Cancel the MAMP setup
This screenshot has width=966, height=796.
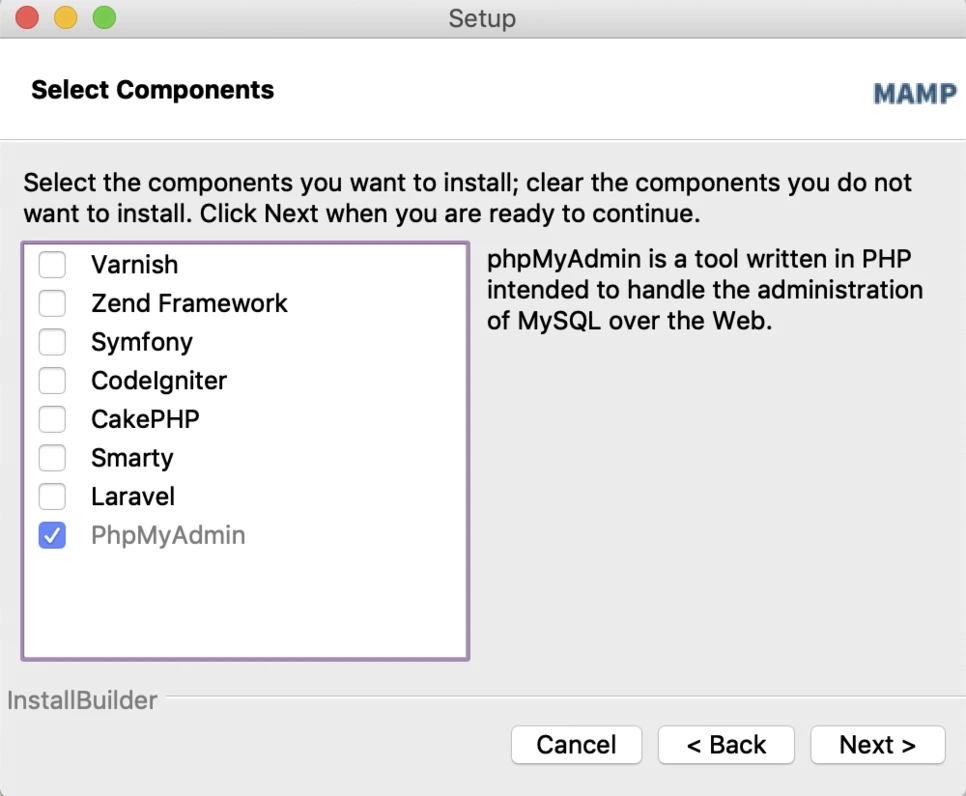576,745
